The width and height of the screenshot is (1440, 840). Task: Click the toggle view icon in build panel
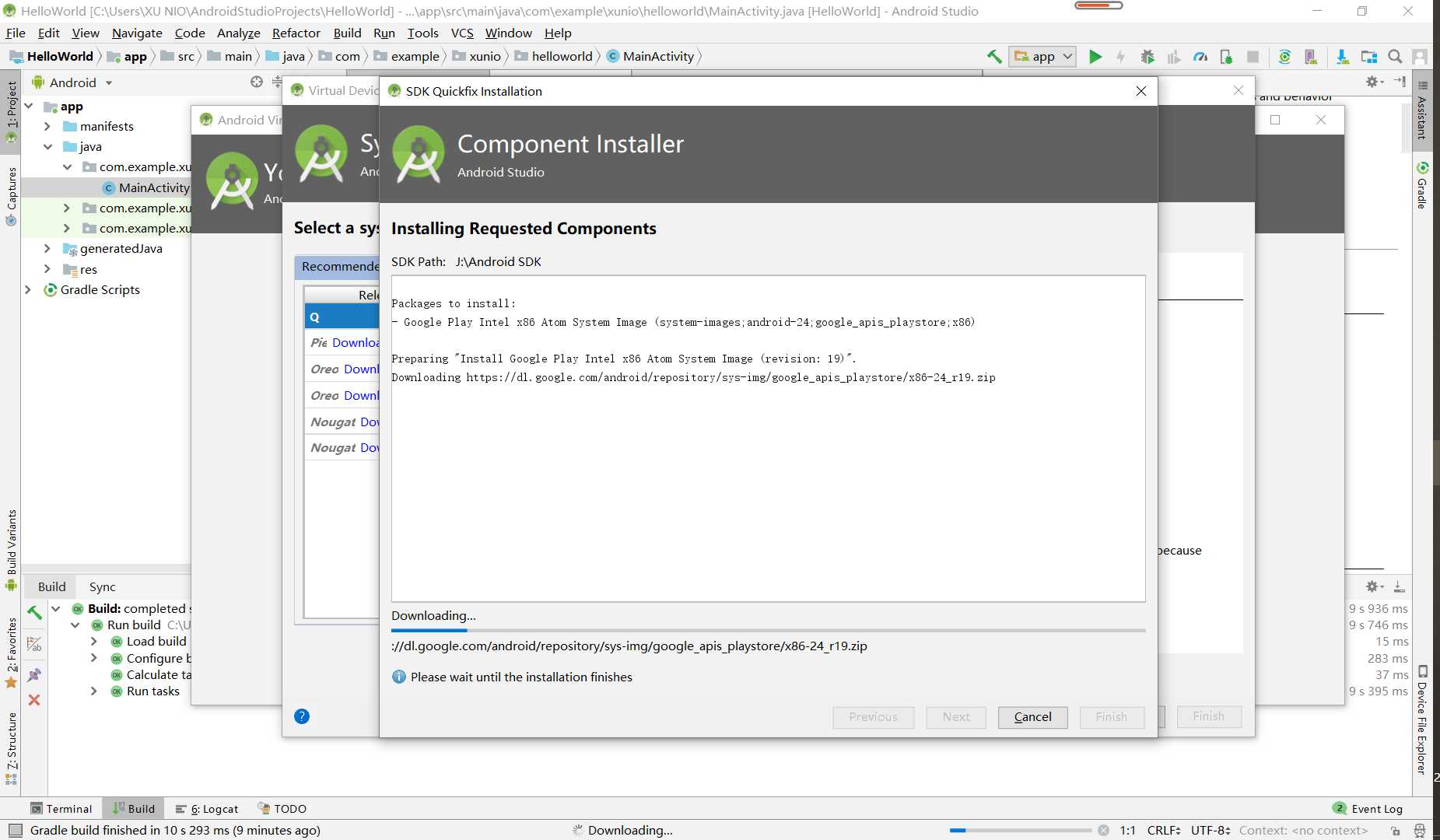[x=34, y=644]
